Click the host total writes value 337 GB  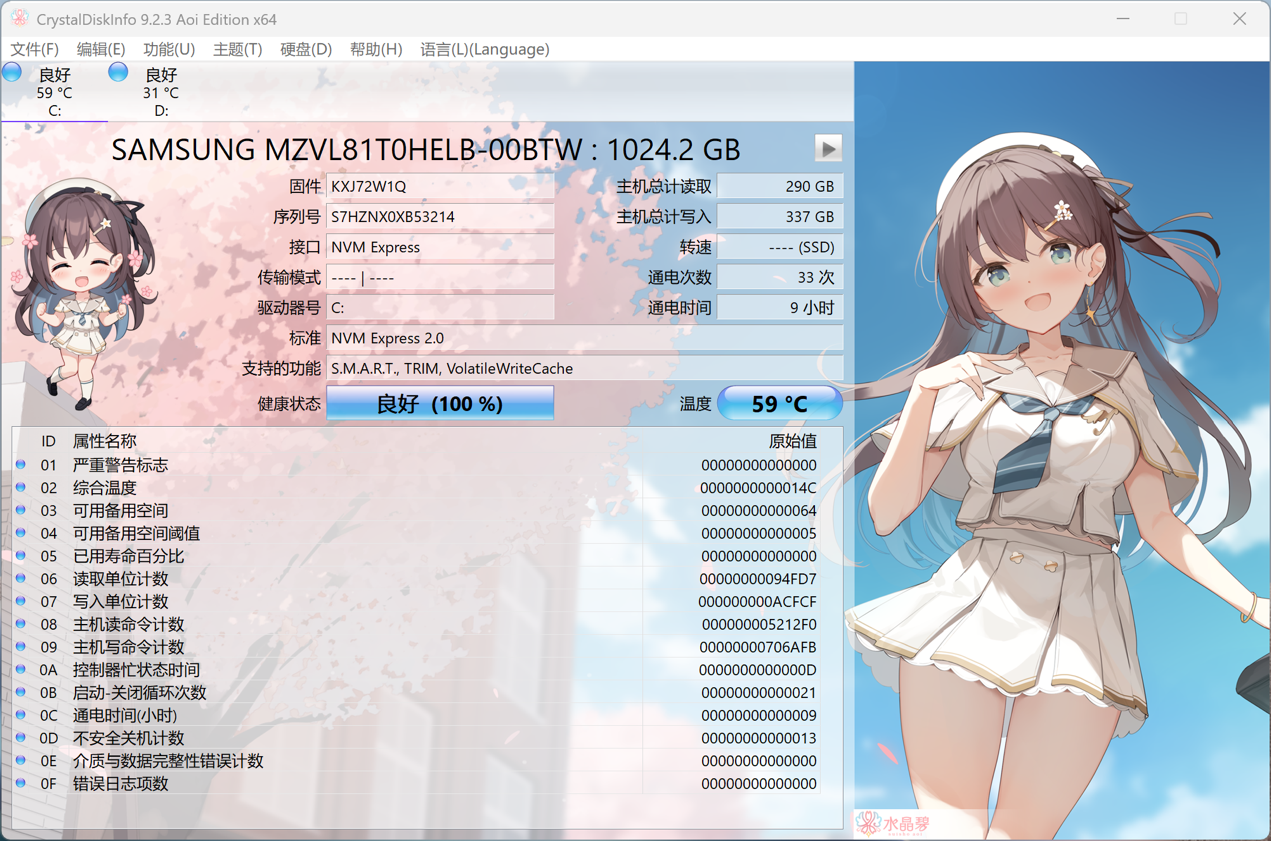click(780, 216)
